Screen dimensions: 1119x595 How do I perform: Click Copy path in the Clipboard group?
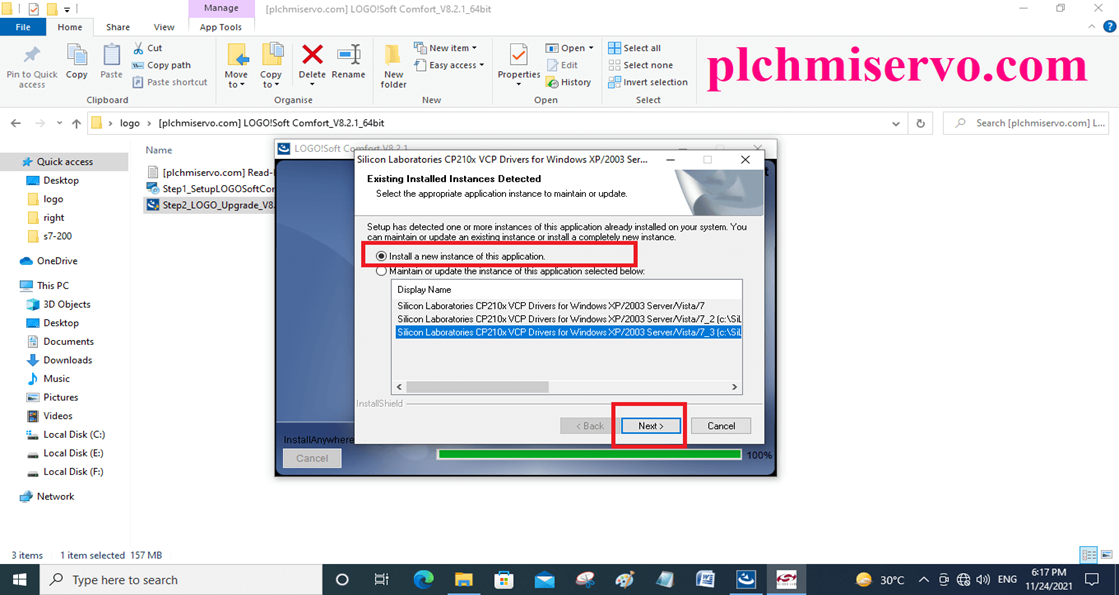[162, 65]
